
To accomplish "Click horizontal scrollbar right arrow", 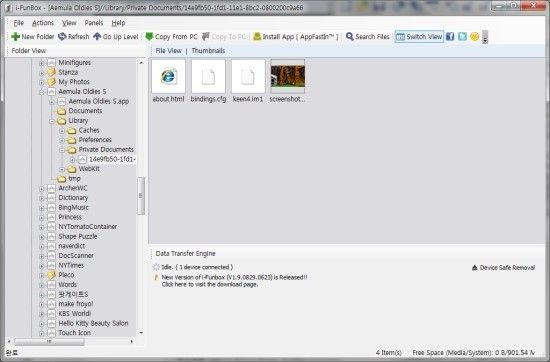I will pyautogui.click(x=132, y=341).
